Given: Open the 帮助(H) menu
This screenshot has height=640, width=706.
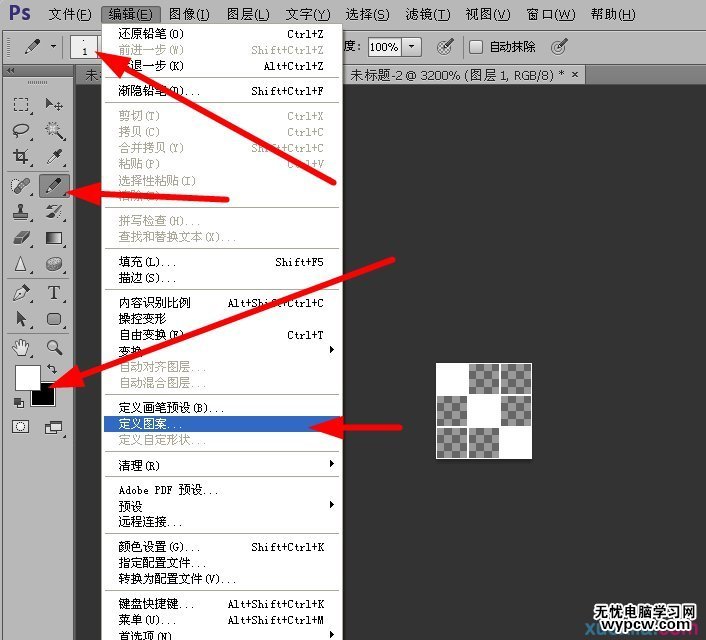Looking at the screenshot, I should click(613, 14).
